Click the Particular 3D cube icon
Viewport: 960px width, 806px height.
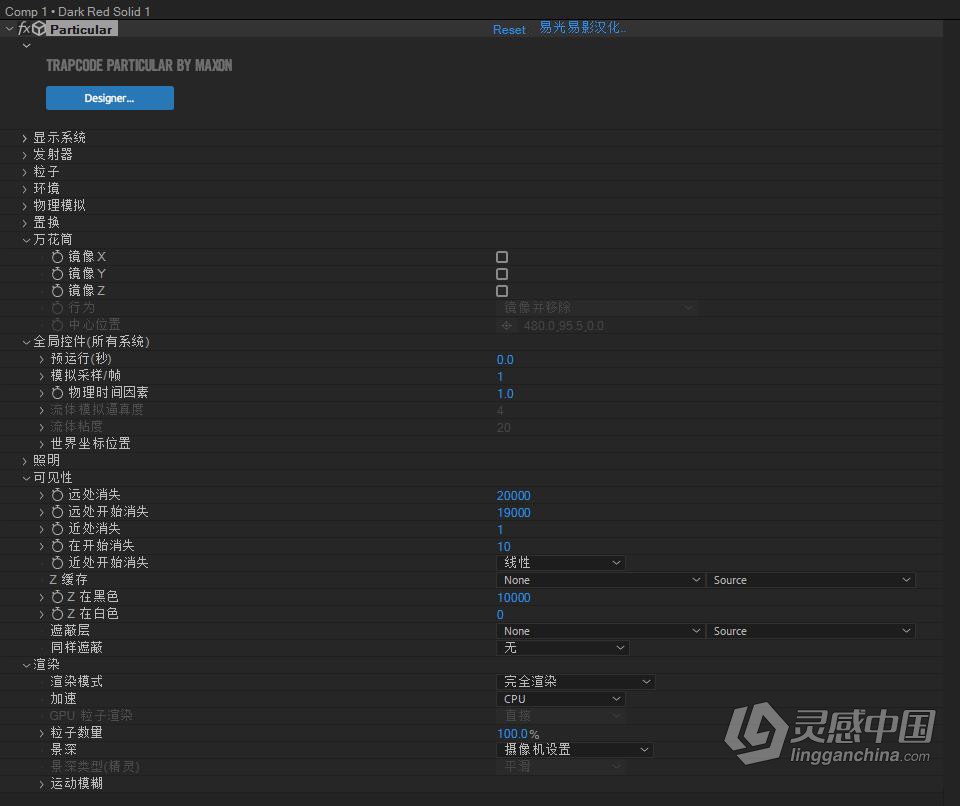(x=39, y=29)
